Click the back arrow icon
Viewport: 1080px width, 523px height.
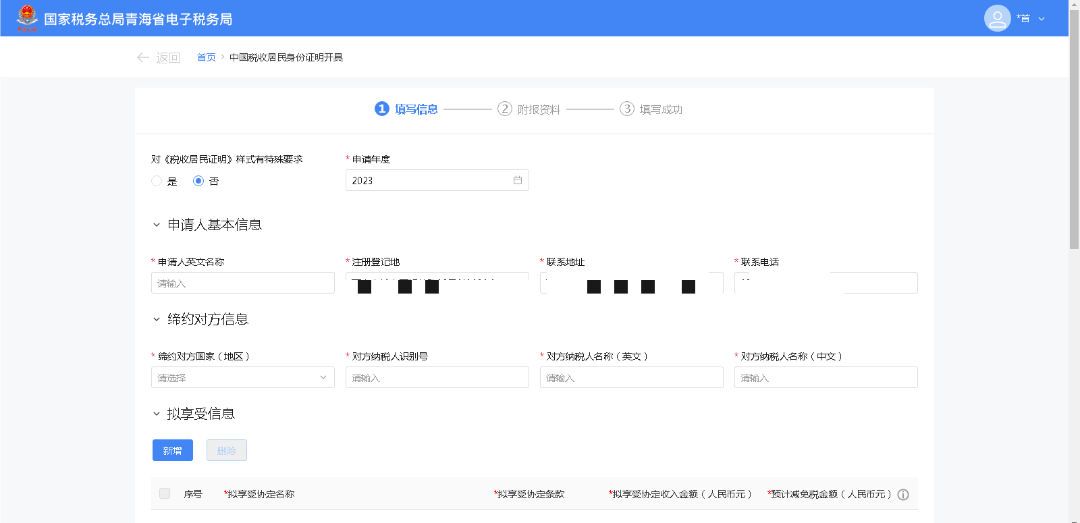pyautogui.click(x=143, y=57)
